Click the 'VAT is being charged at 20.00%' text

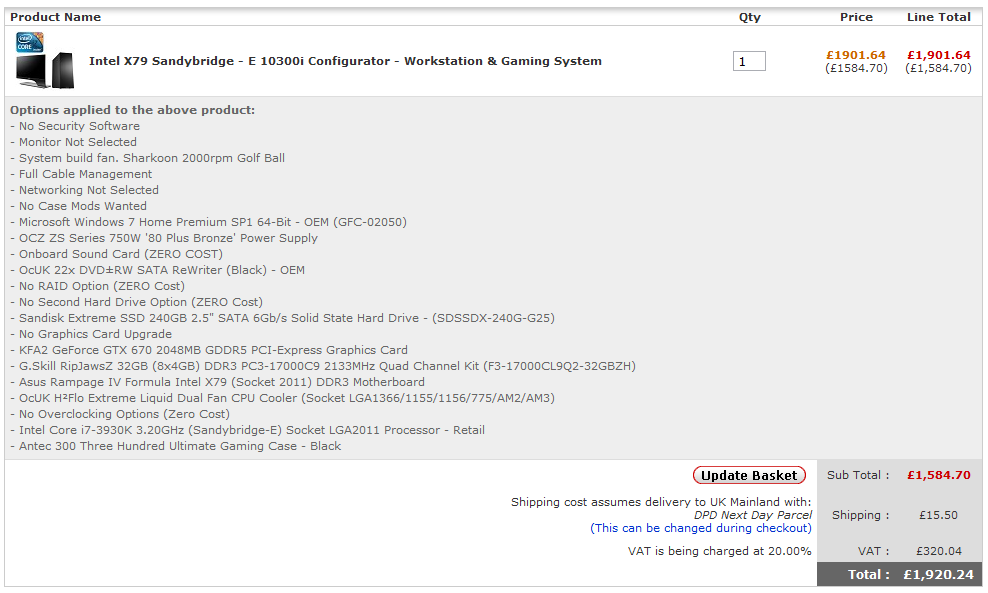[x=720, y=551]
